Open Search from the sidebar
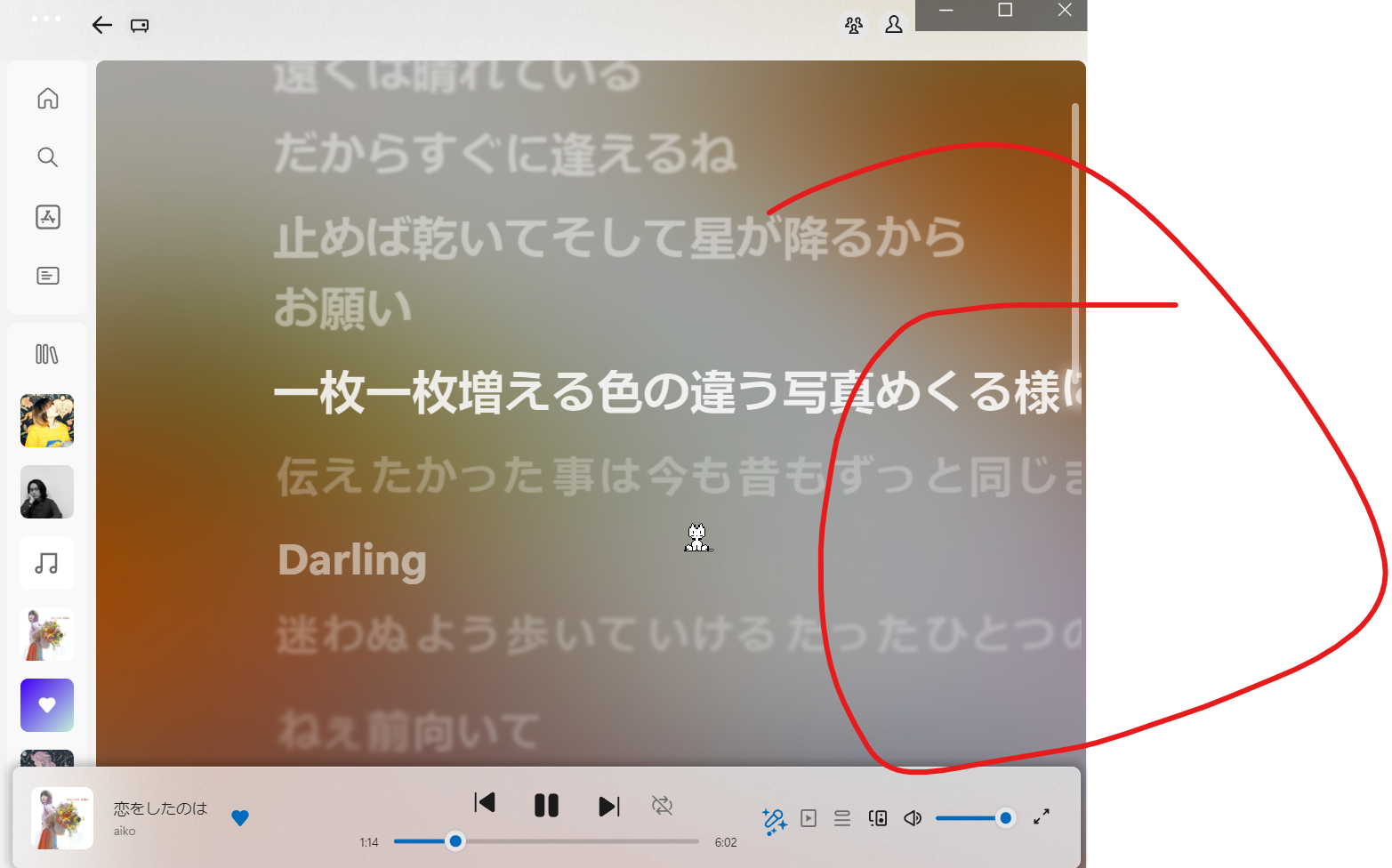The image size is (1392, 868). [x=47, y=157]
